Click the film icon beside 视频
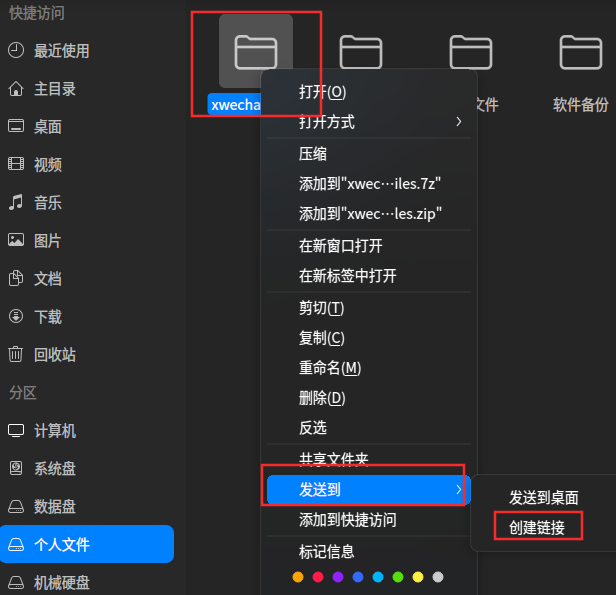 16,164
